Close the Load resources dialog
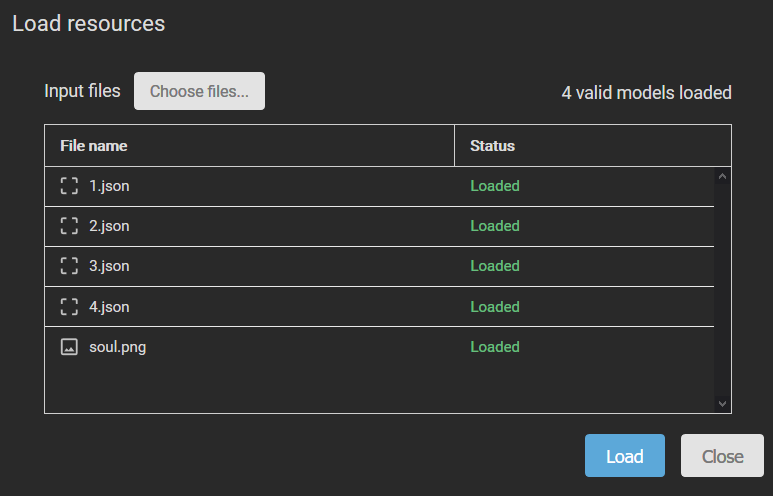Viewport: 773px width, 496px height. click(722, 456)
